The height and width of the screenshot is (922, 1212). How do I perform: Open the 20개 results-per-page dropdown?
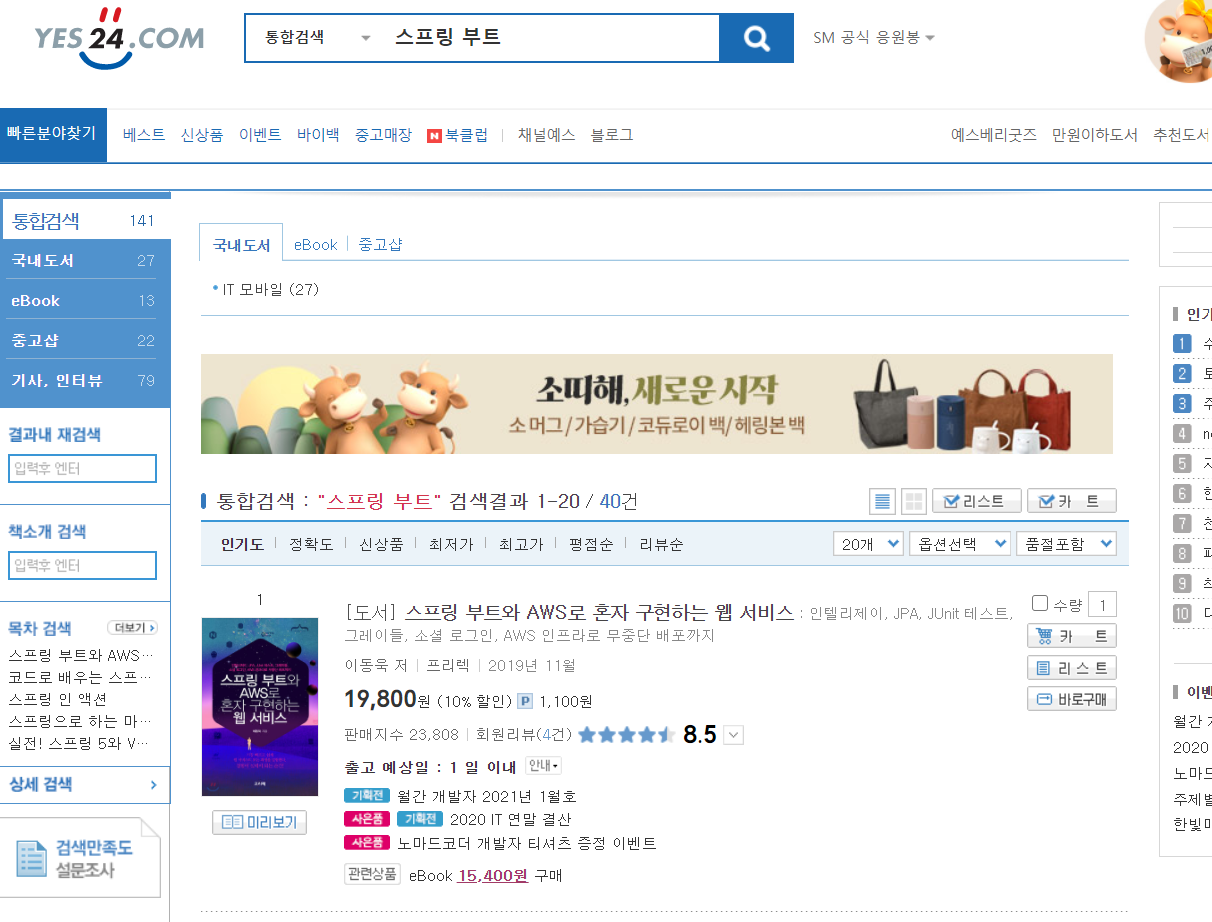868,544
